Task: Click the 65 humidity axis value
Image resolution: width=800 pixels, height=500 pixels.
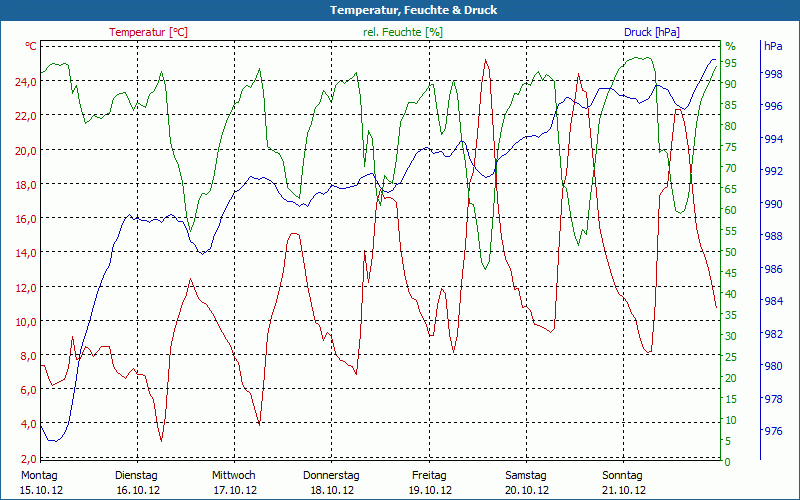Action: tap(731, 189)
